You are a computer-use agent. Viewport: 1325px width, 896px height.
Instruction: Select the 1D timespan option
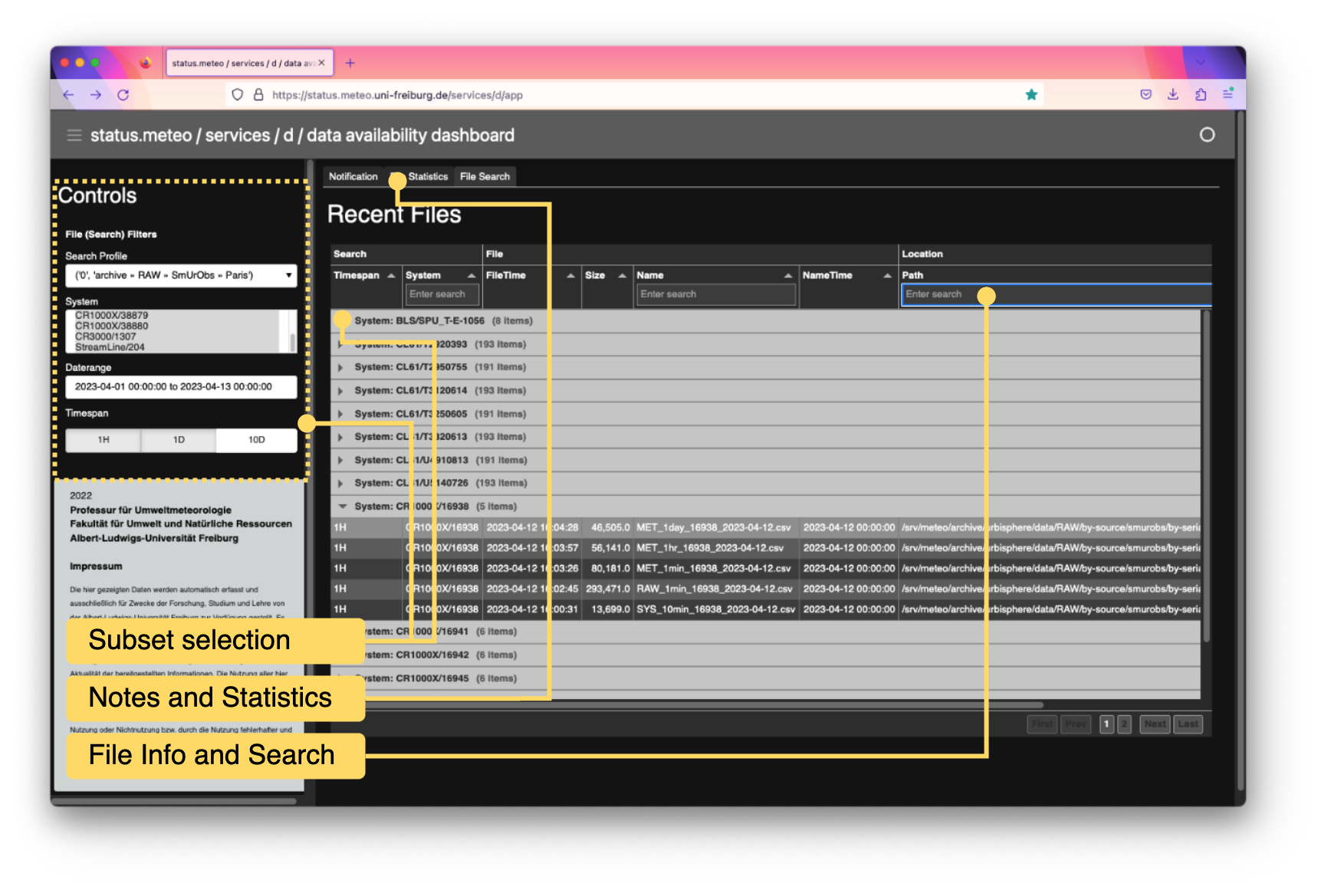pos(179,440)
